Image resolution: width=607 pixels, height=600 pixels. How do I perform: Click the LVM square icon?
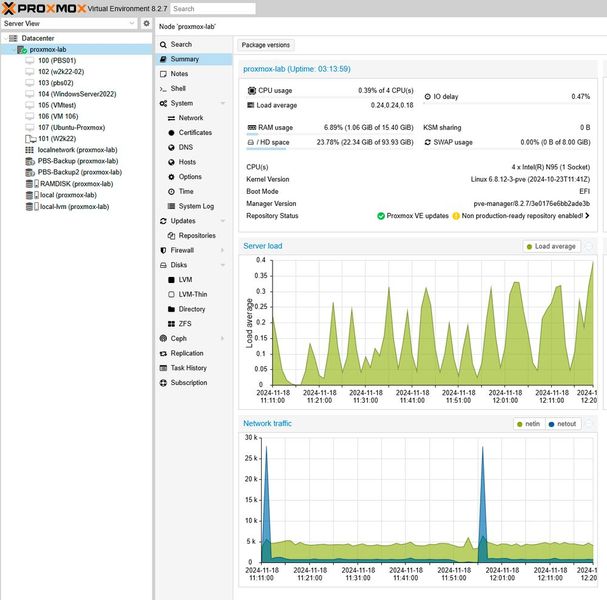coord(171,280)
